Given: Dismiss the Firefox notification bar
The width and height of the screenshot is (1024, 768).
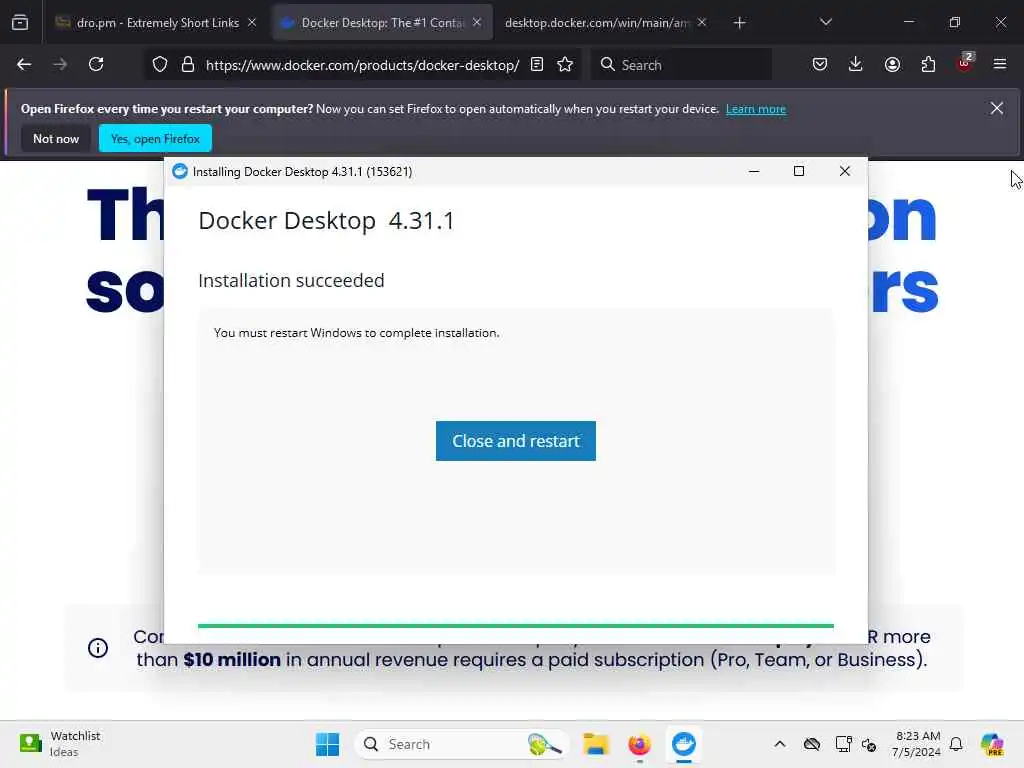Looking at the screenshot, I should coord(996,108).
